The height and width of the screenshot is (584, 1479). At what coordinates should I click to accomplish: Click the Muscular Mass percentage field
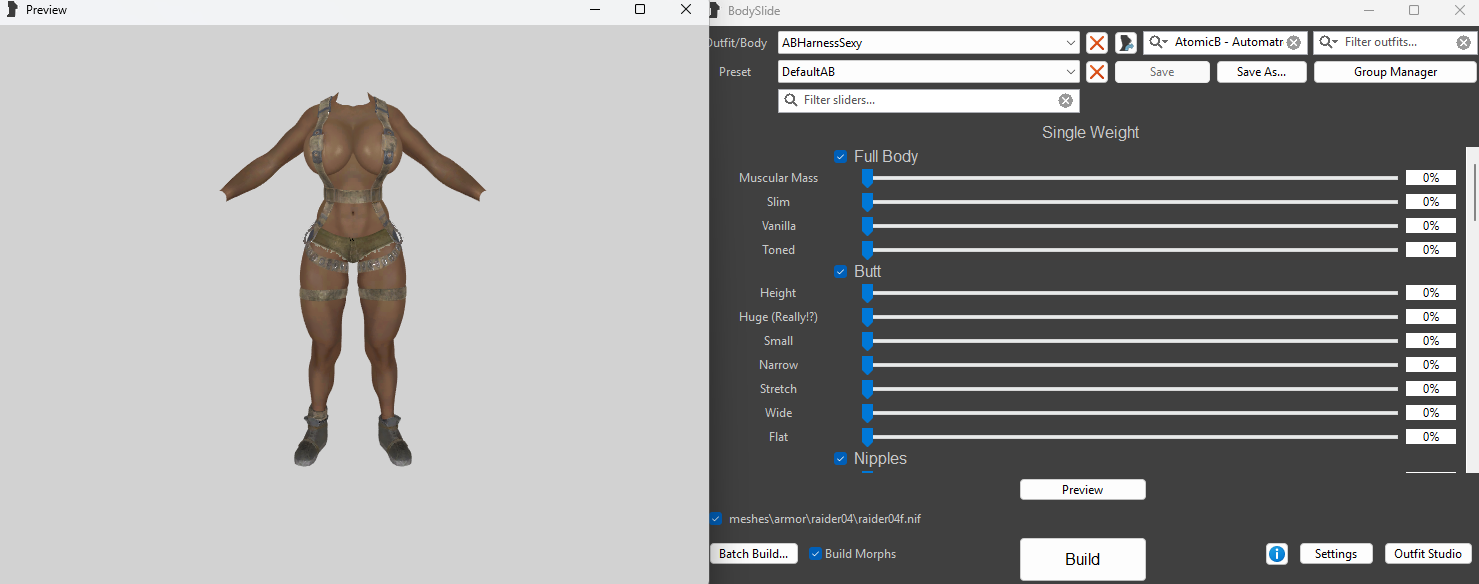point(1431,178)
